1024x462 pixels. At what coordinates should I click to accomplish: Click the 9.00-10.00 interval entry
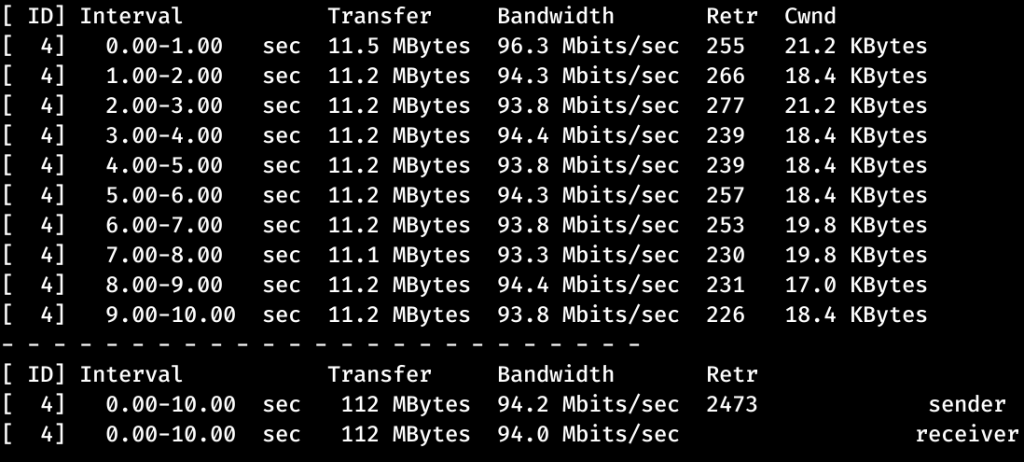click(170, 316)
